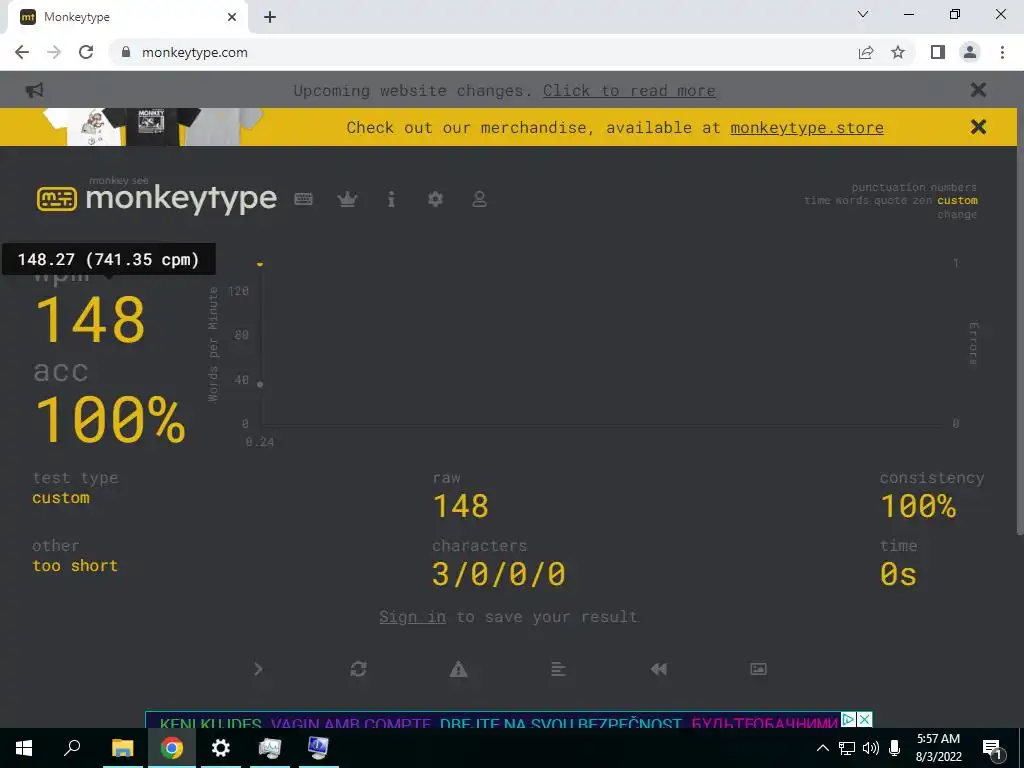Save result screenshot with image icon
1024x768 pixels.
pos(758,669)
